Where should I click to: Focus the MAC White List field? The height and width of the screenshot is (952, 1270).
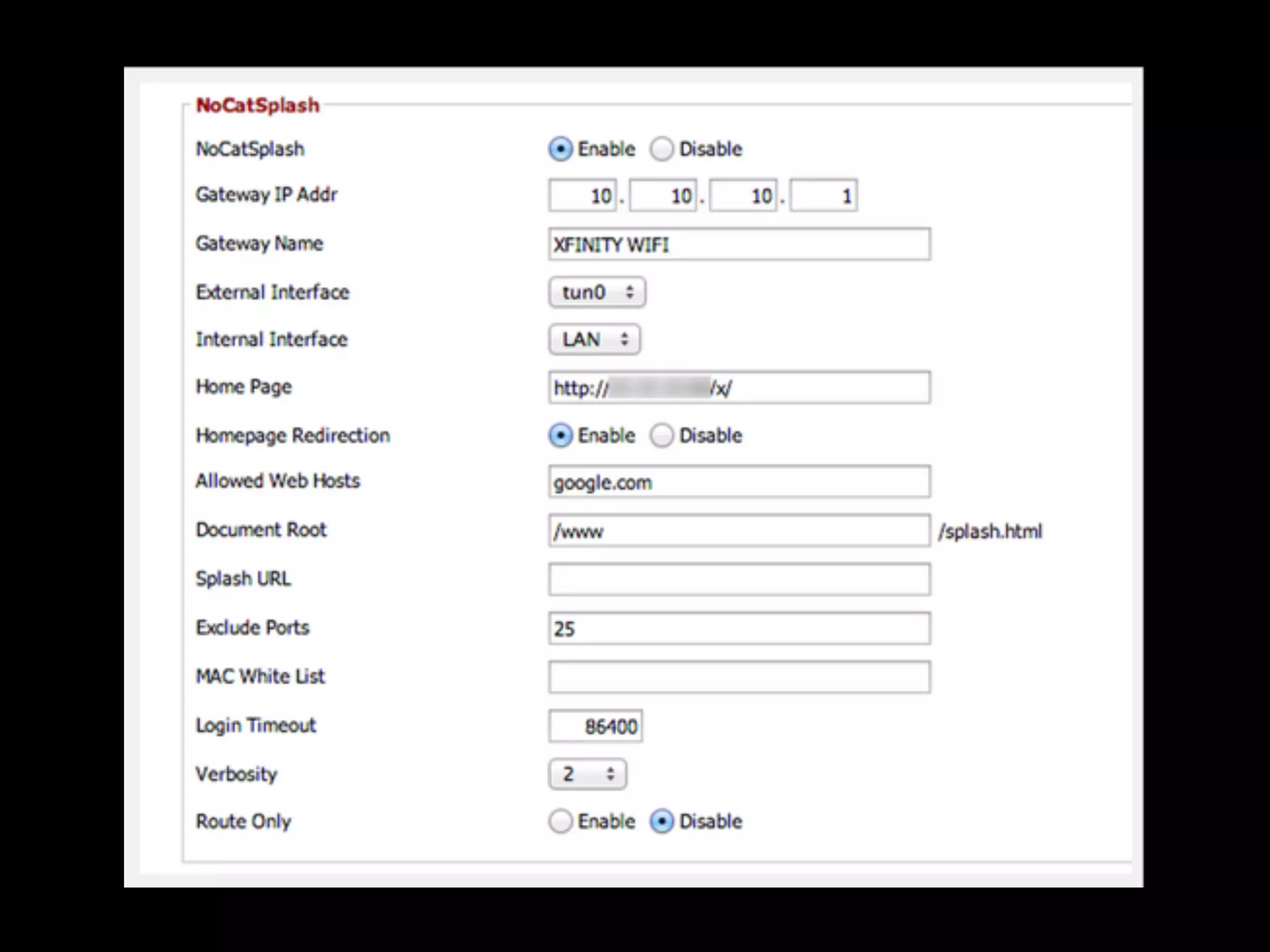point(739,677)
